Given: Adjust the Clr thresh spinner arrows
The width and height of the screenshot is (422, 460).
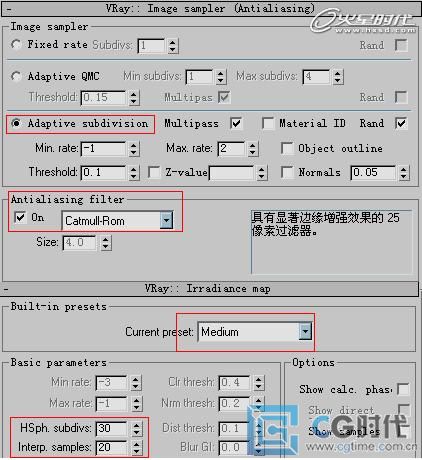Looking at the screenshot, I should (x=259, y=383).
